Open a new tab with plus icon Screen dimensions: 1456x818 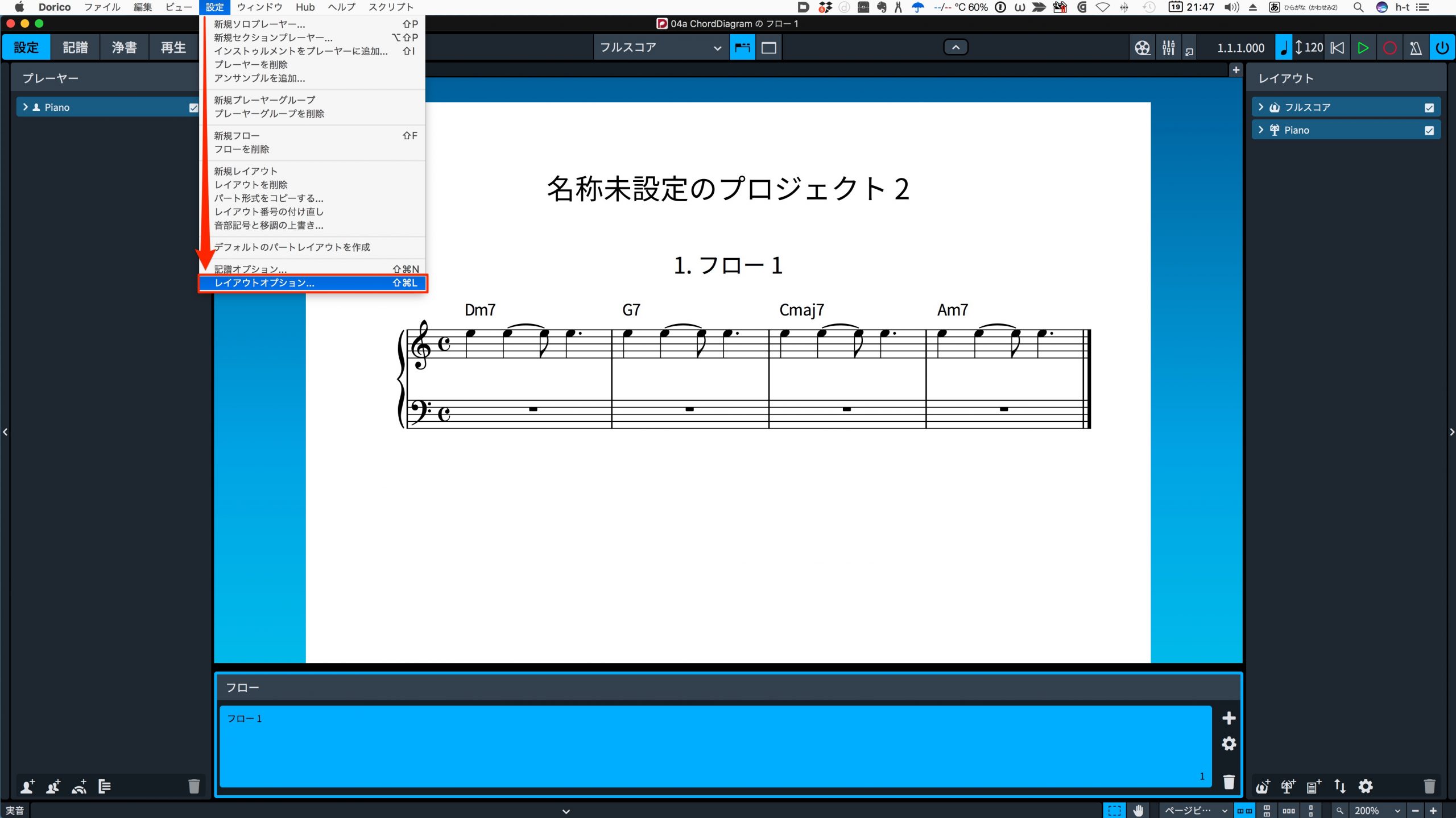[1235, 70]
